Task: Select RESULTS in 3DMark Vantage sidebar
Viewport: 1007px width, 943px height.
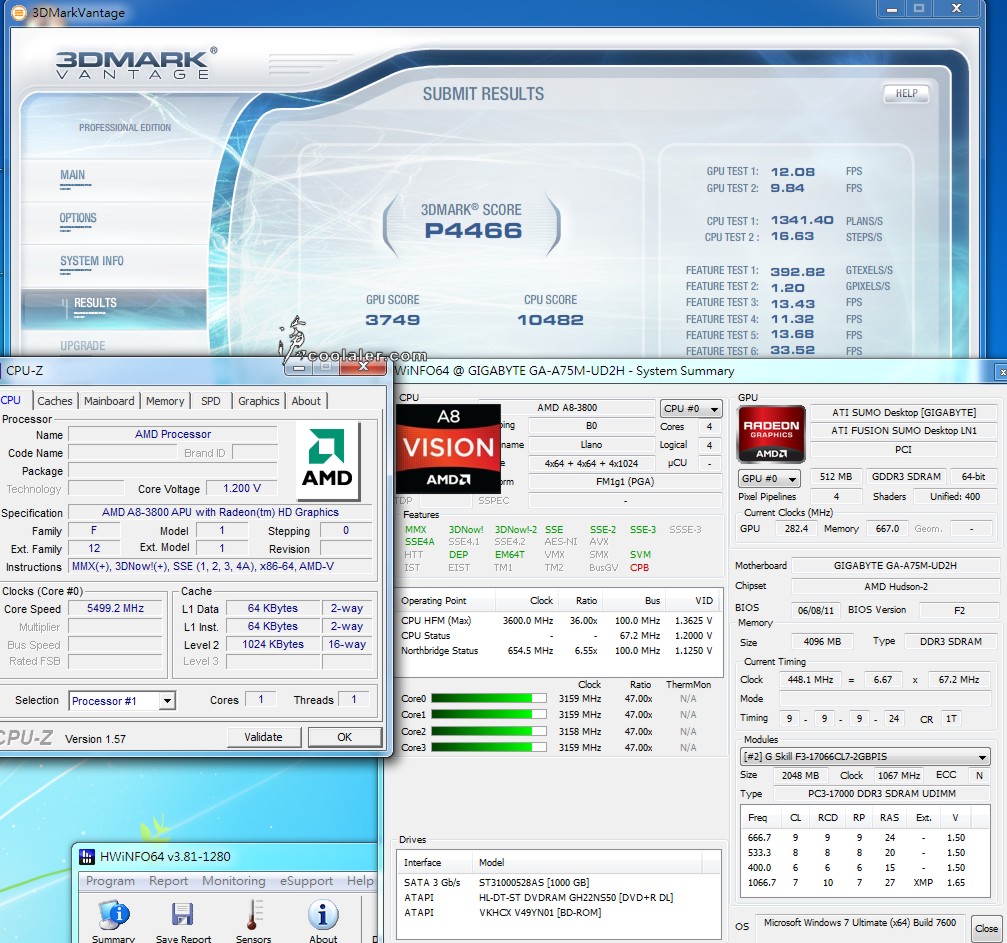Action: [114, 308]
